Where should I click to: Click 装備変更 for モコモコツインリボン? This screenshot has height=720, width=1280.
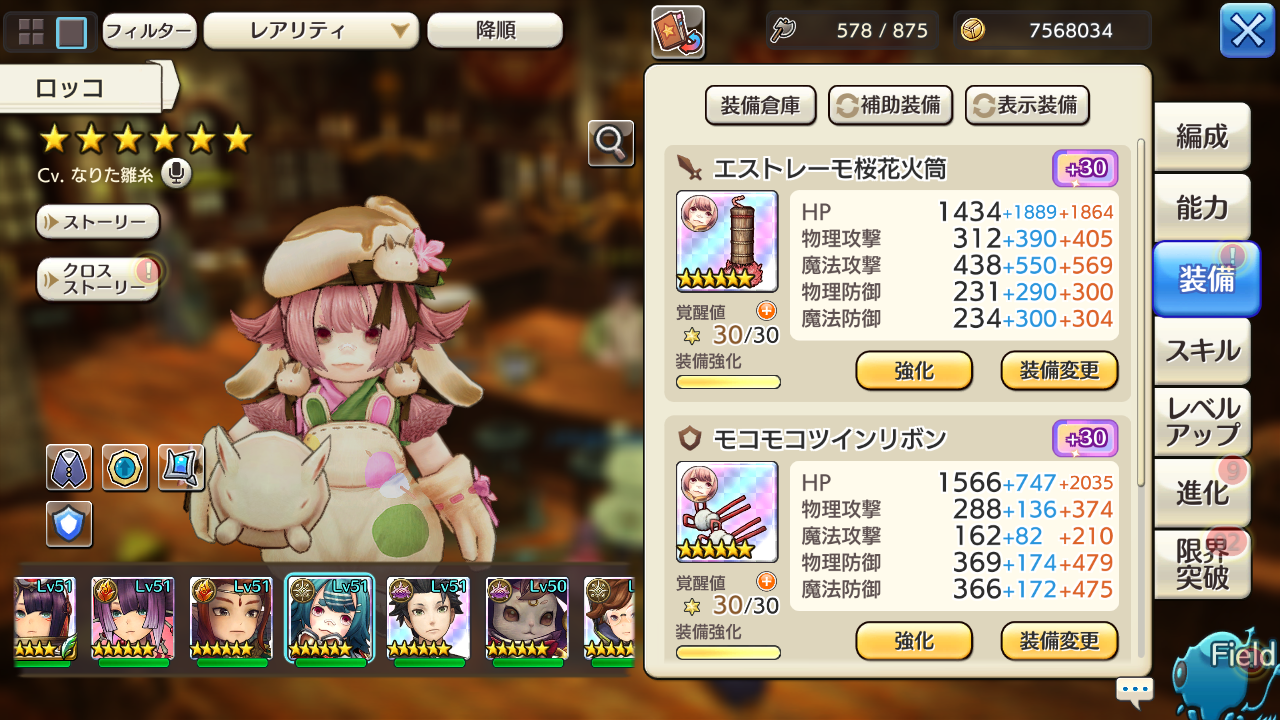point(1059,641)
